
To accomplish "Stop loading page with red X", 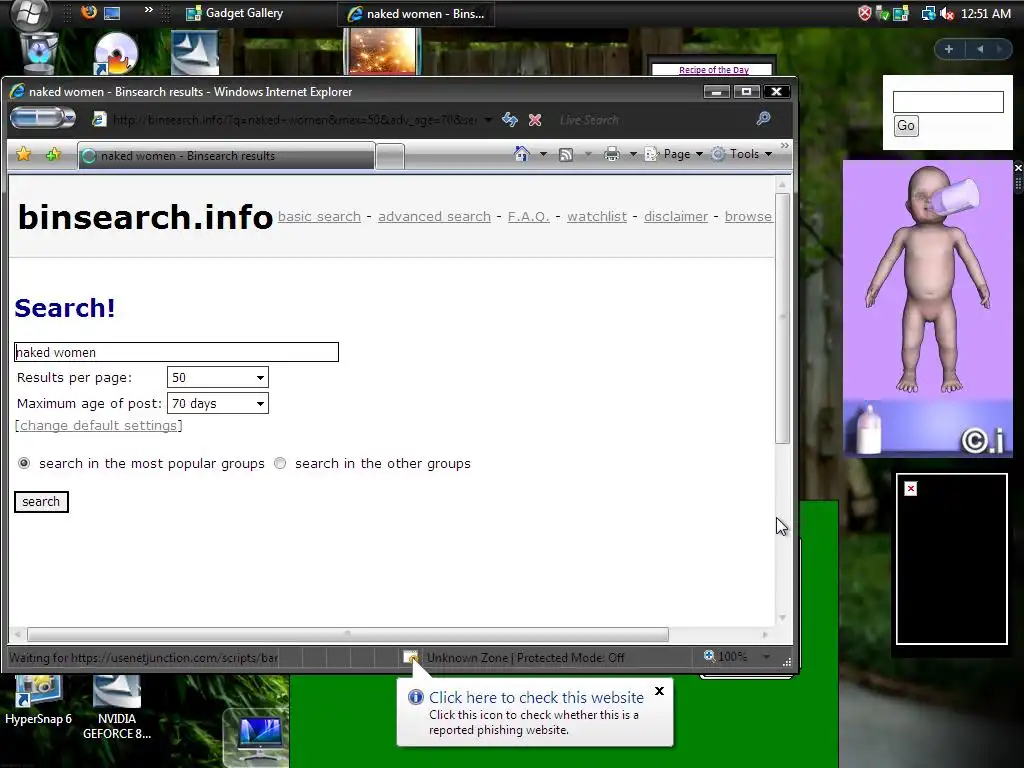I will (x=535, y=120).
